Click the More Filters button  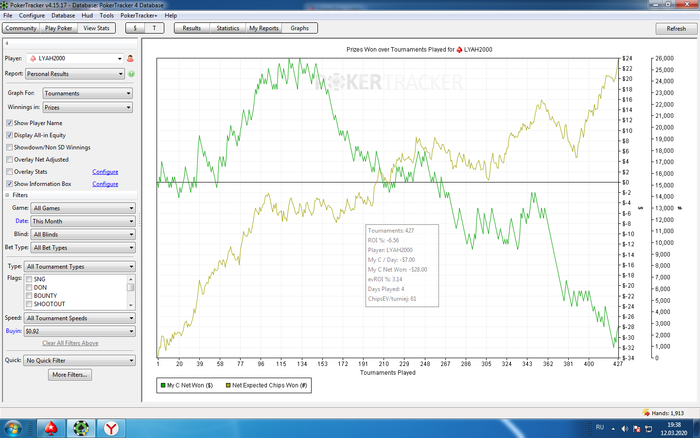(x=70, y=375)
